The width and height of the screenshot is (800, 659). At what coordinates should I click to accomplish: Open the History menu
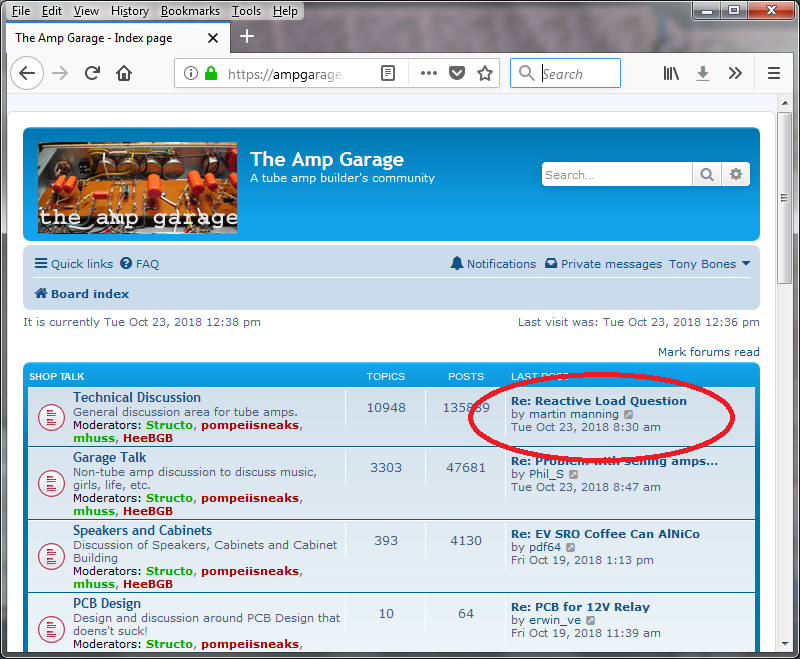129,11
